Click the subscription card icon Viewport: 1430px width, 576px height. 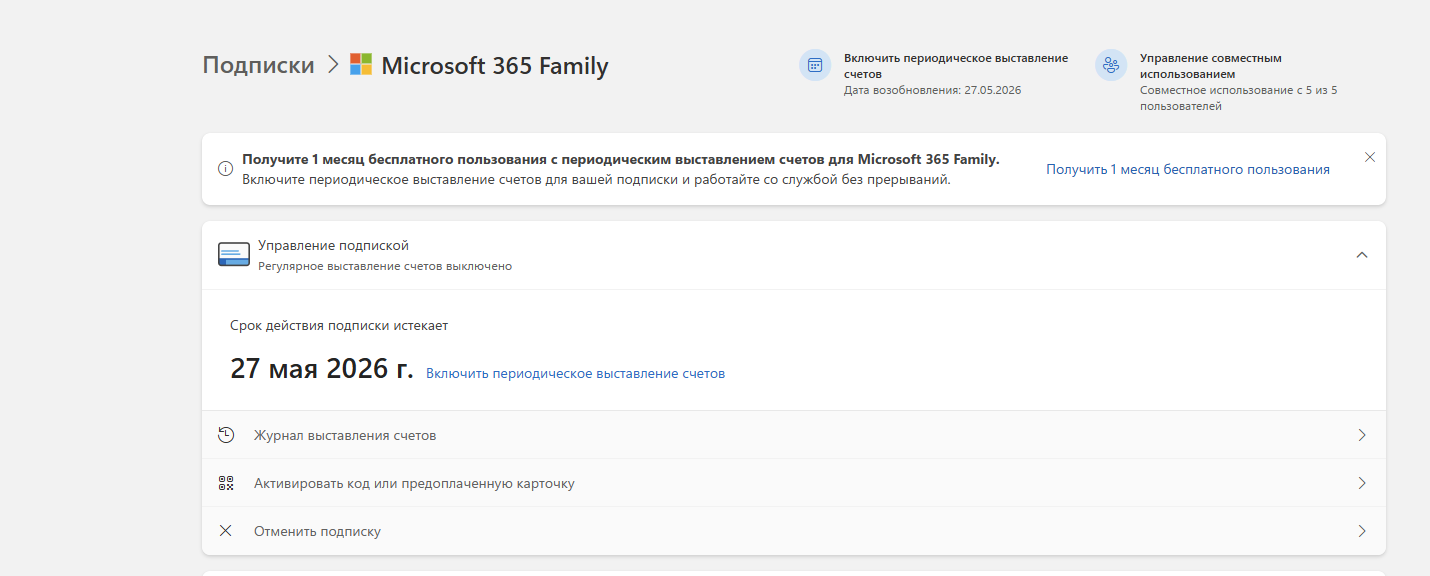click(233, 254)
